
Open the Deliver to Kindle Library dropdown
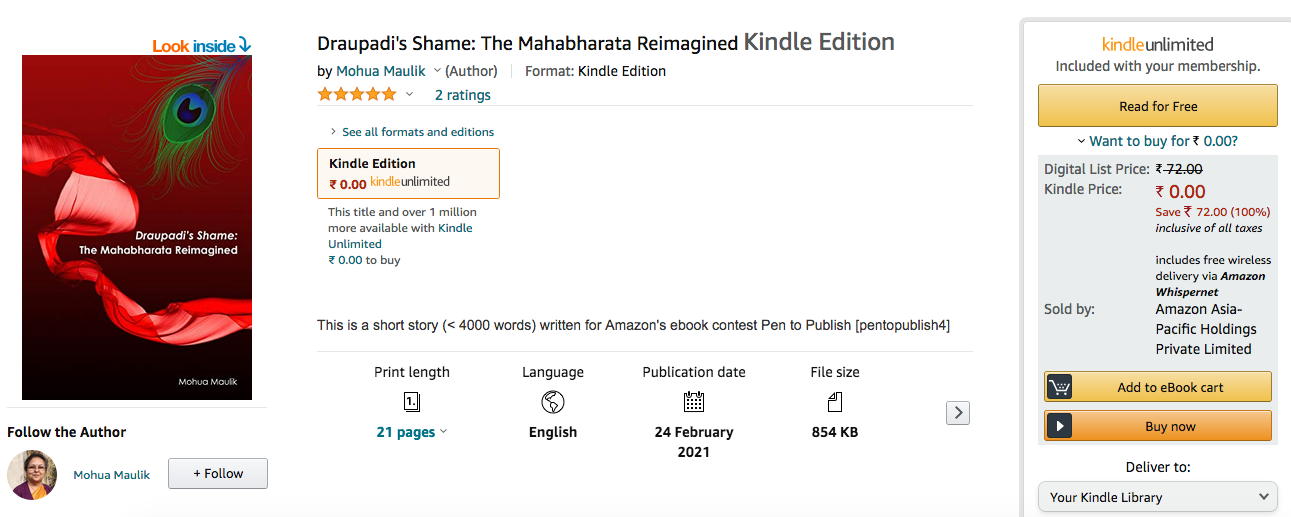click(x=1158, y=497)
